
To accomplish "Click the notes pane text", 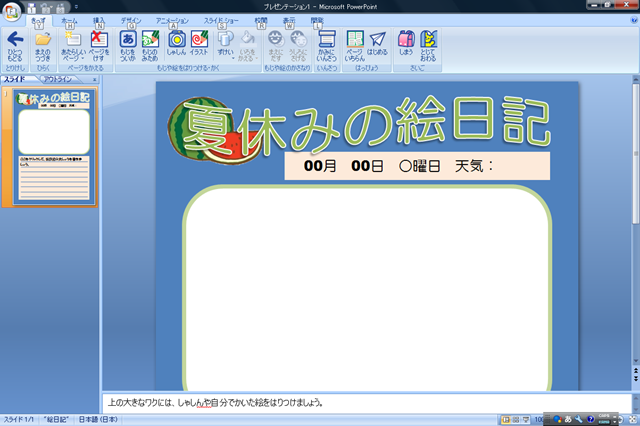I will point(216,403).
